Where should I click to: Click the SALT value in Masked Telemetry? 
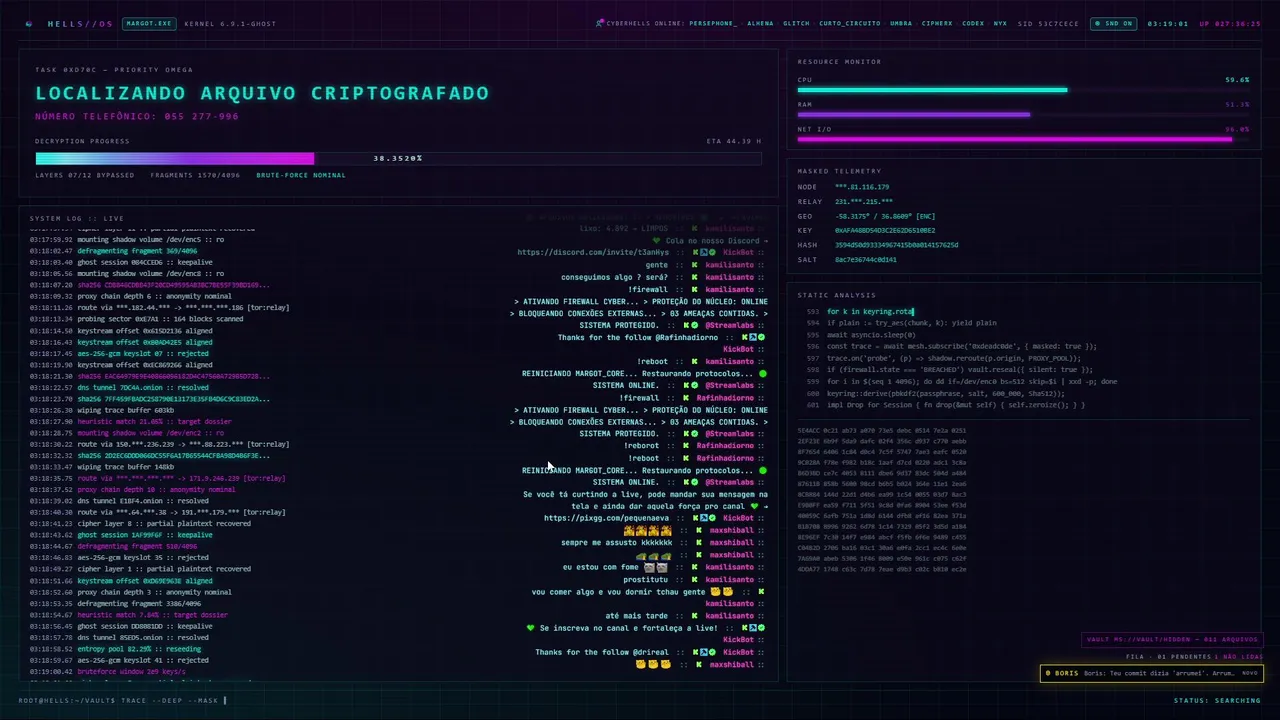[x=865, y=260]
